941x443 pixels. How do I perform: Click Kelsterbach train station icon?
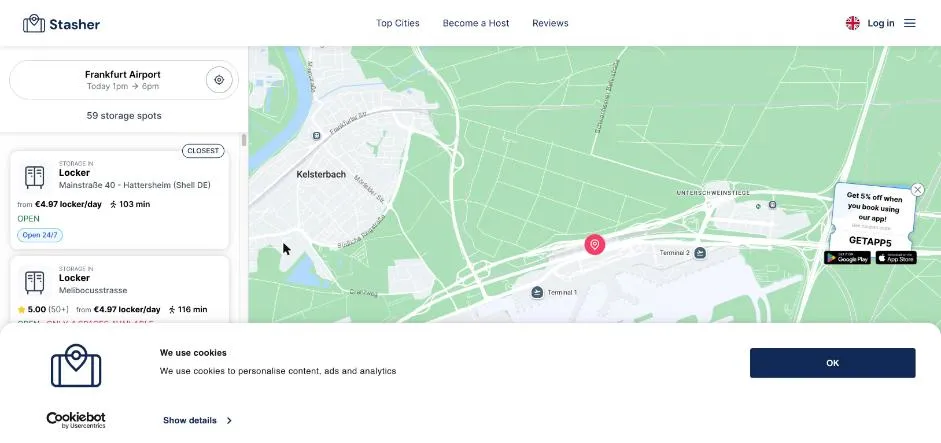316,136
